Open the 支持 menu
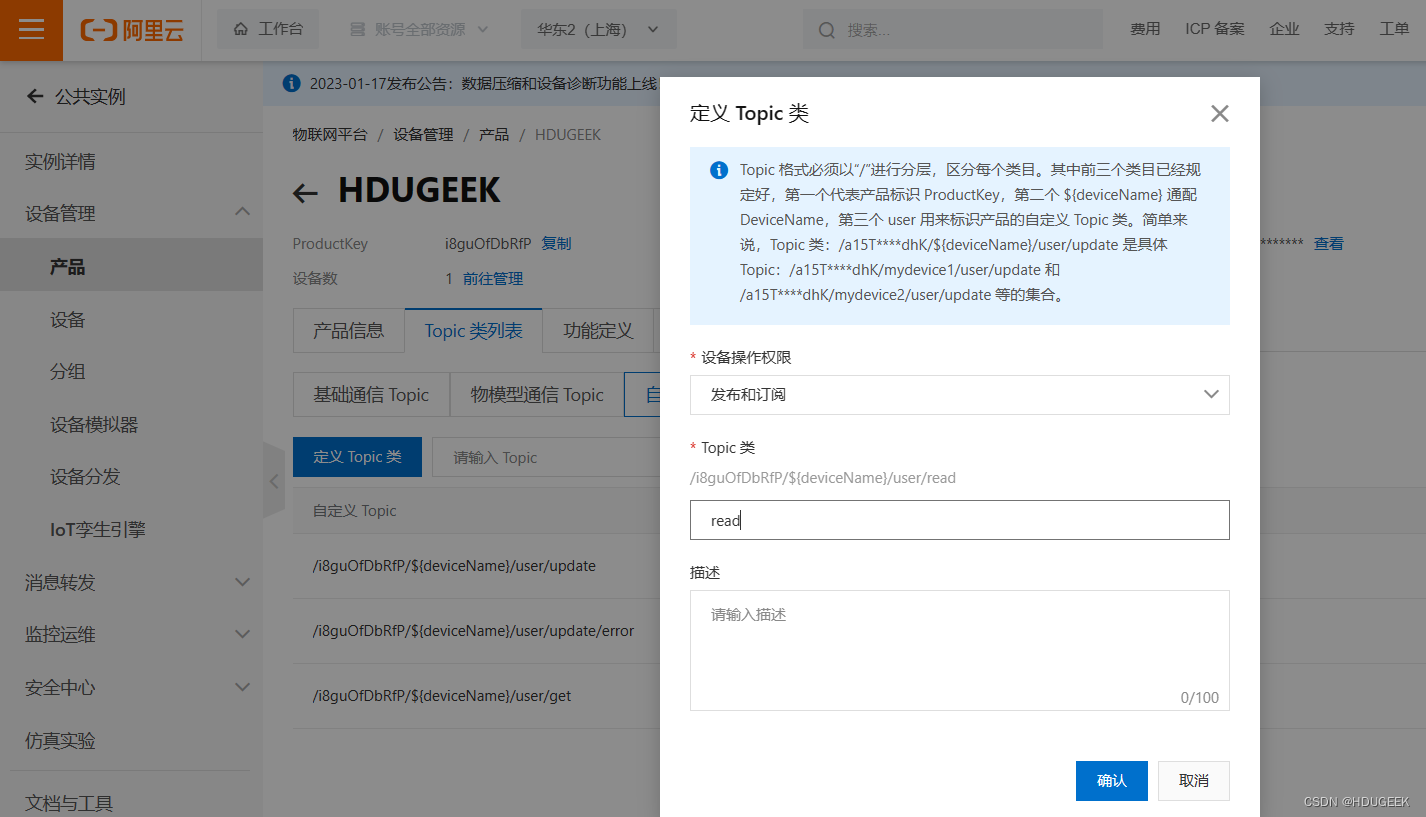This screenshot has width=1426, height=817. pyautogui.click(x=1339, y=29)
